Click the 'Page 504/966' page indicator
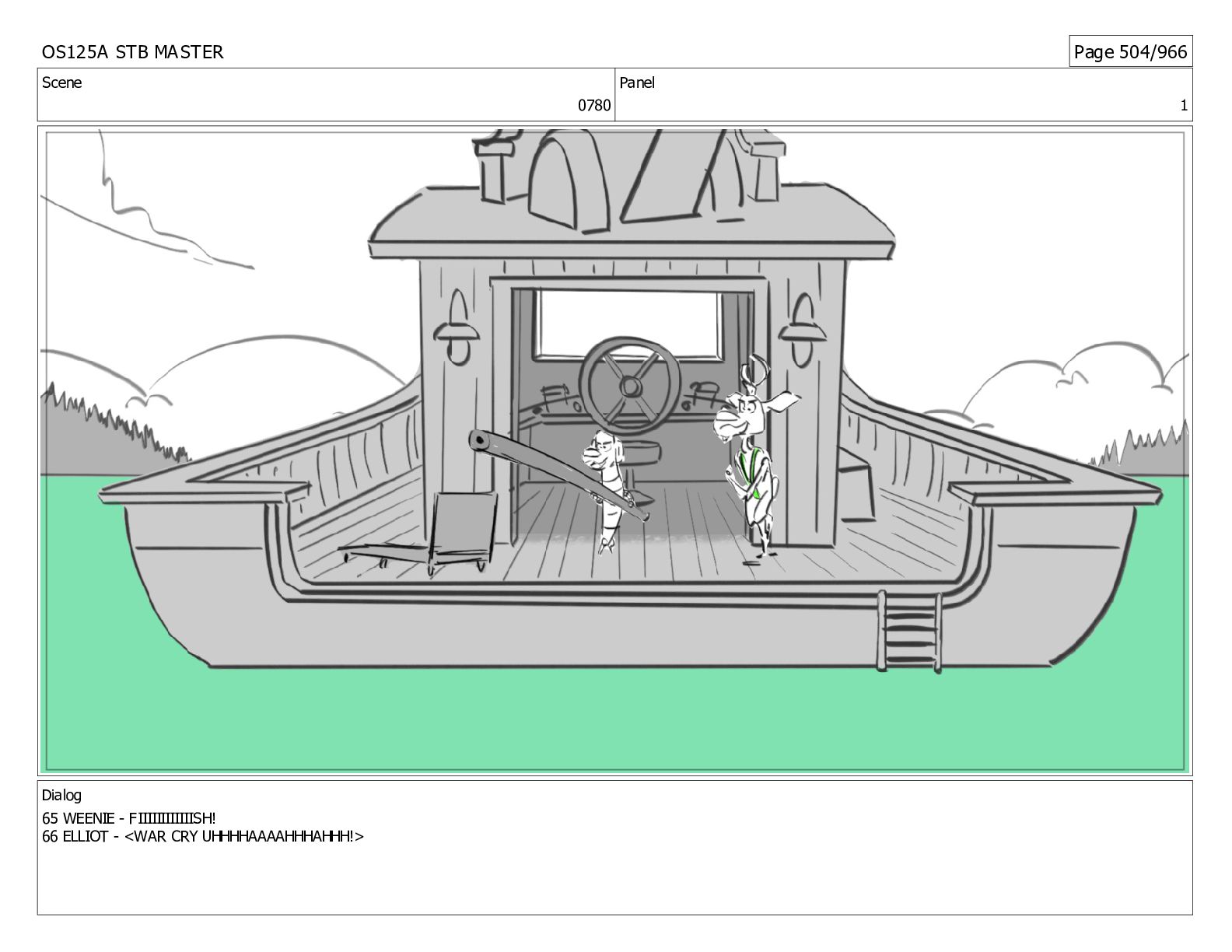This screenshot has height=952, width=1232. [1130, 52]
